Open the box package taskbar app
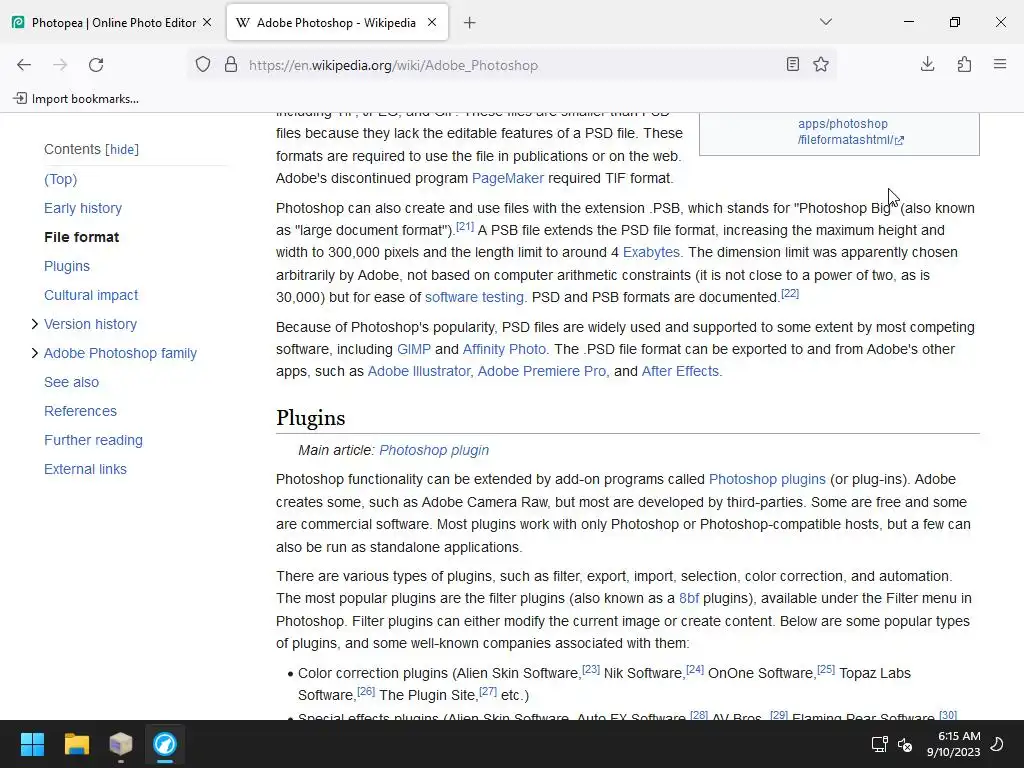1024x768 pixels. [x=121, y=744]
